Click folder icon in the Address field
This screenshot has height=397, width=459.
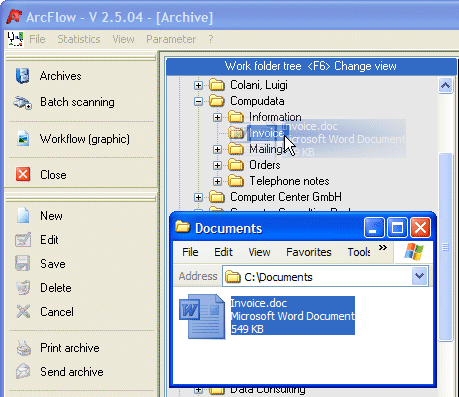click(232, 277)
